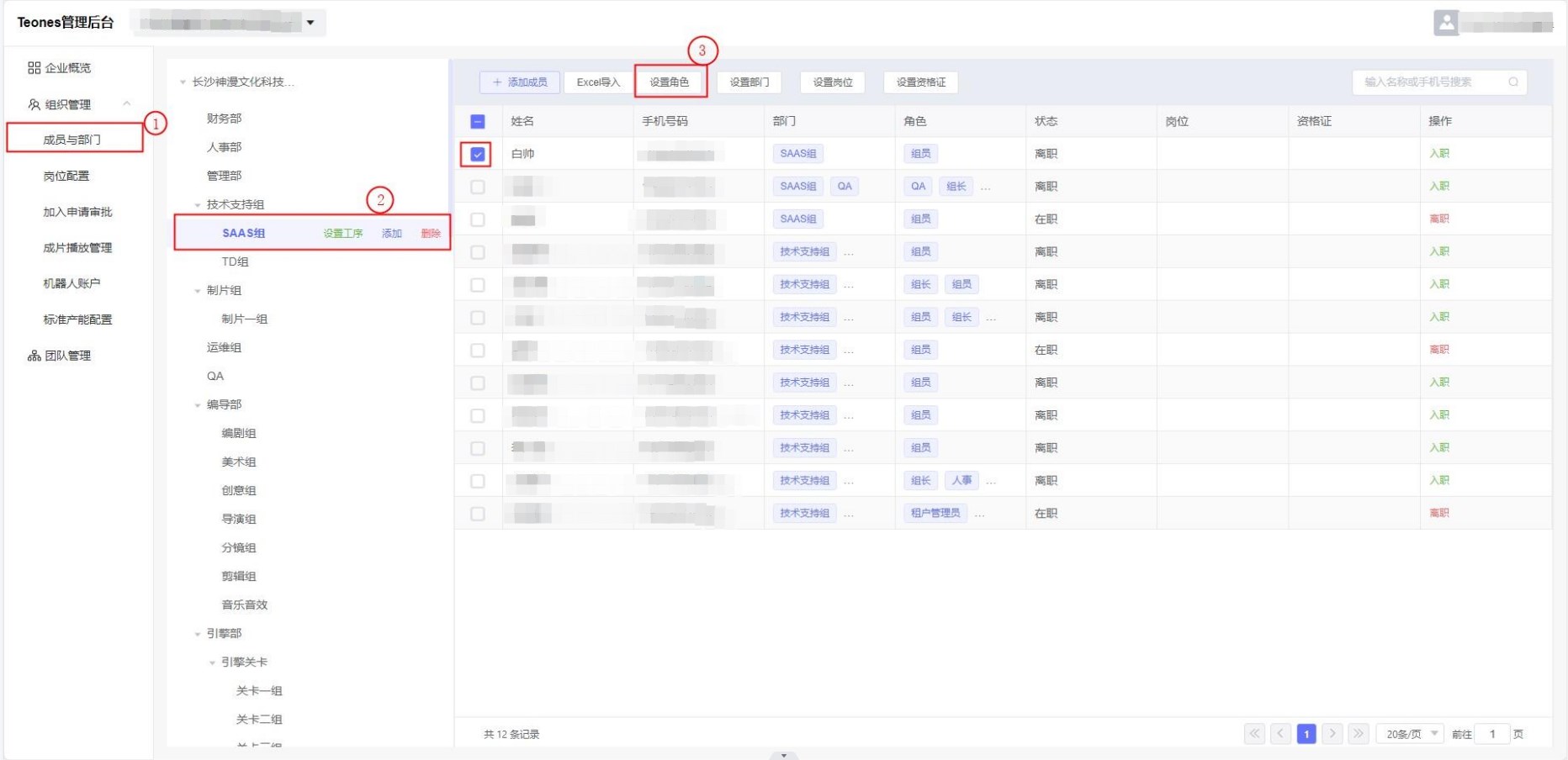
Task: Click the search magnifier icon
Action: click(1512, 82)
